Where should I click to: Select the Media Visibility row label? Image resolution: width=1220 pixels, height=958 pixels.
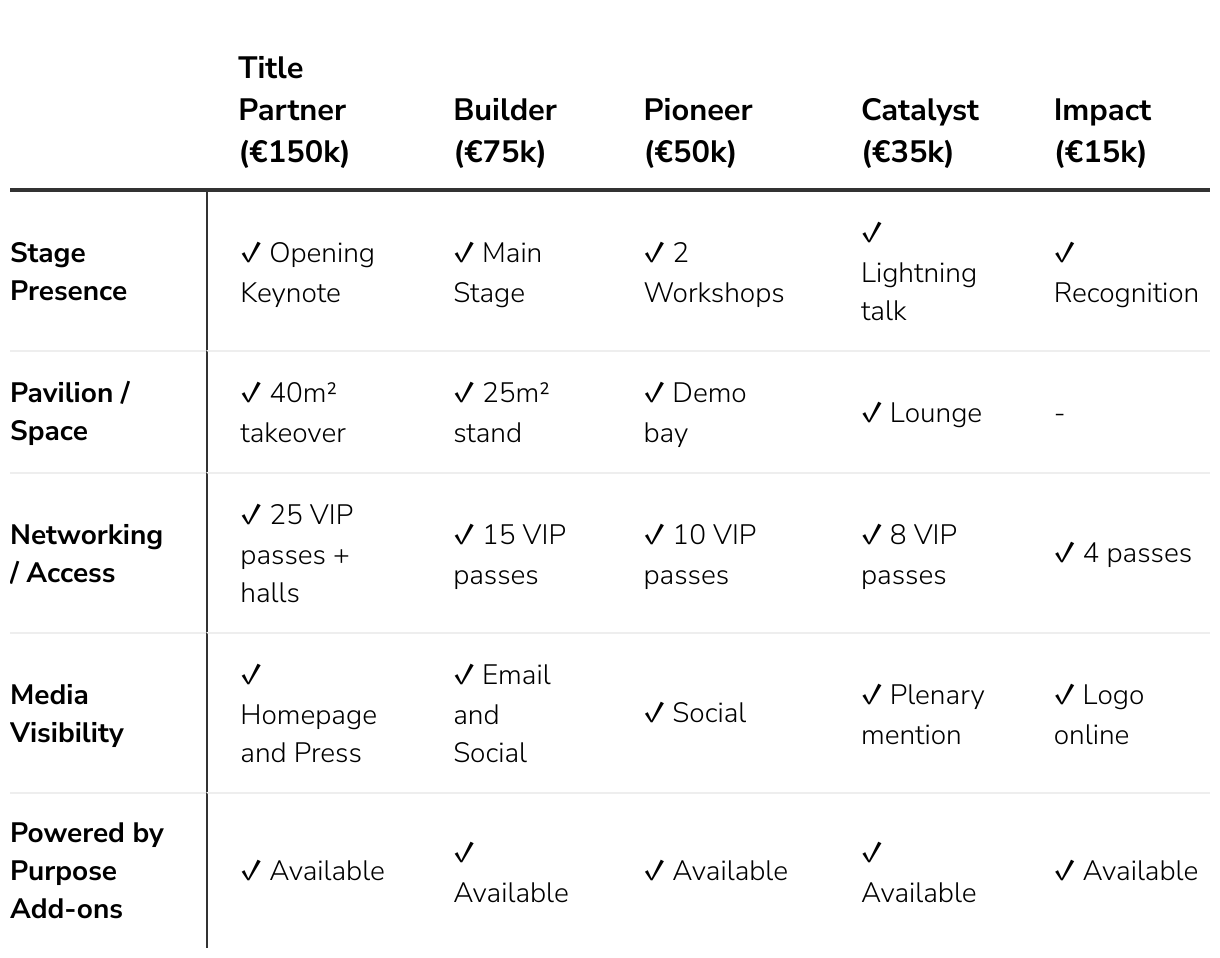[x=67, y=713]
